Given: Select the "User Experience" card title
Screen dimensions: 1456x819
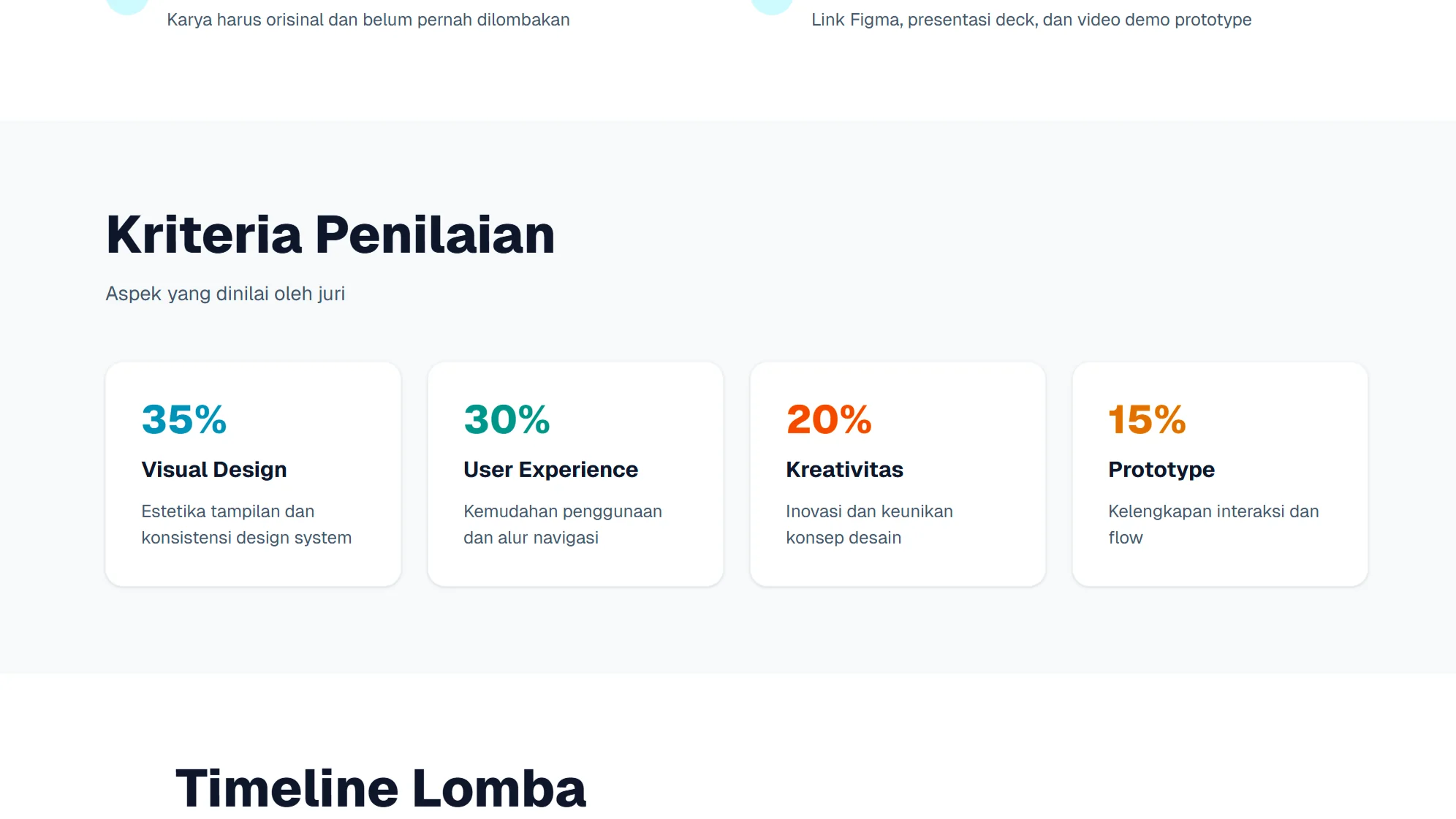Looking at the screenshot, I should 550,469.
